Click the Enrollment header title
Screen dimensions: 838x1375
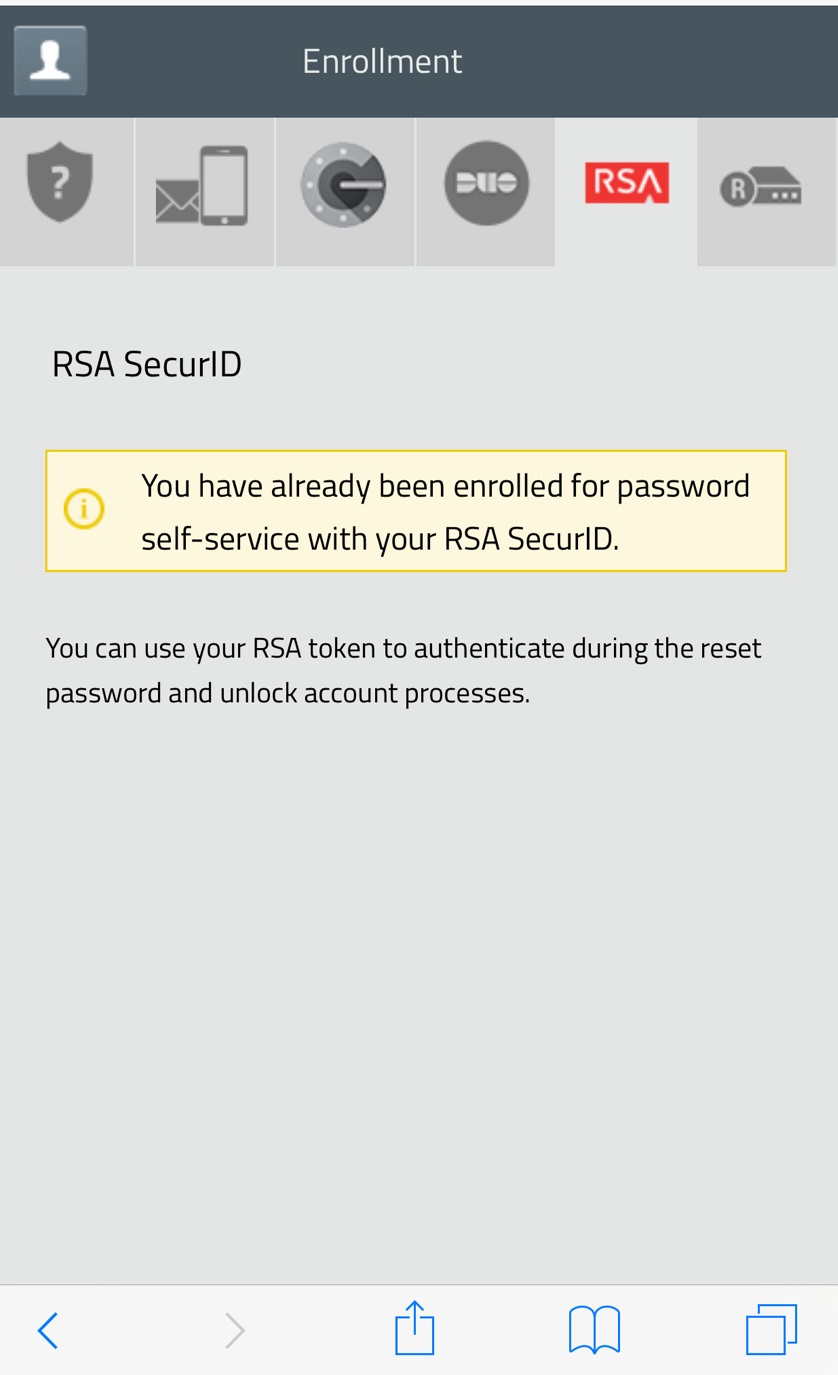pos(382,61)
